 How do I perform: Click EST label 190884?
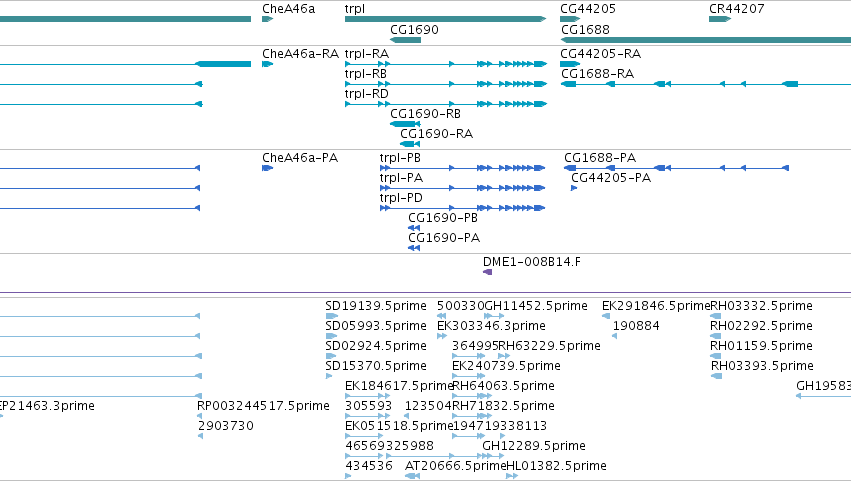636,326
